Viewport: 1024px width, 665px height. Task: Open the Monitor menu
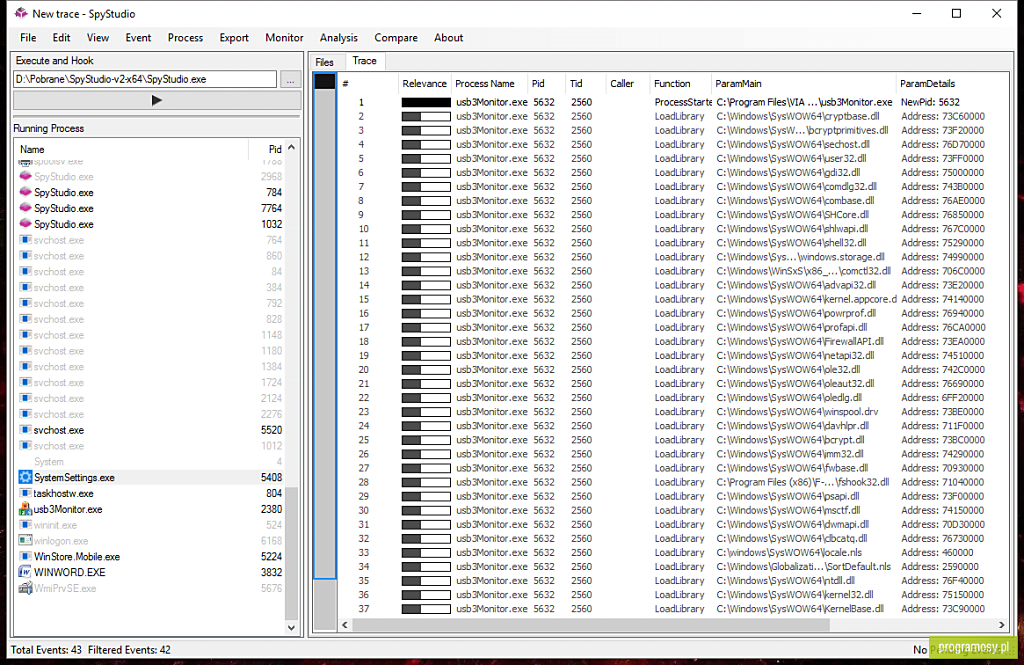(284, 38)
